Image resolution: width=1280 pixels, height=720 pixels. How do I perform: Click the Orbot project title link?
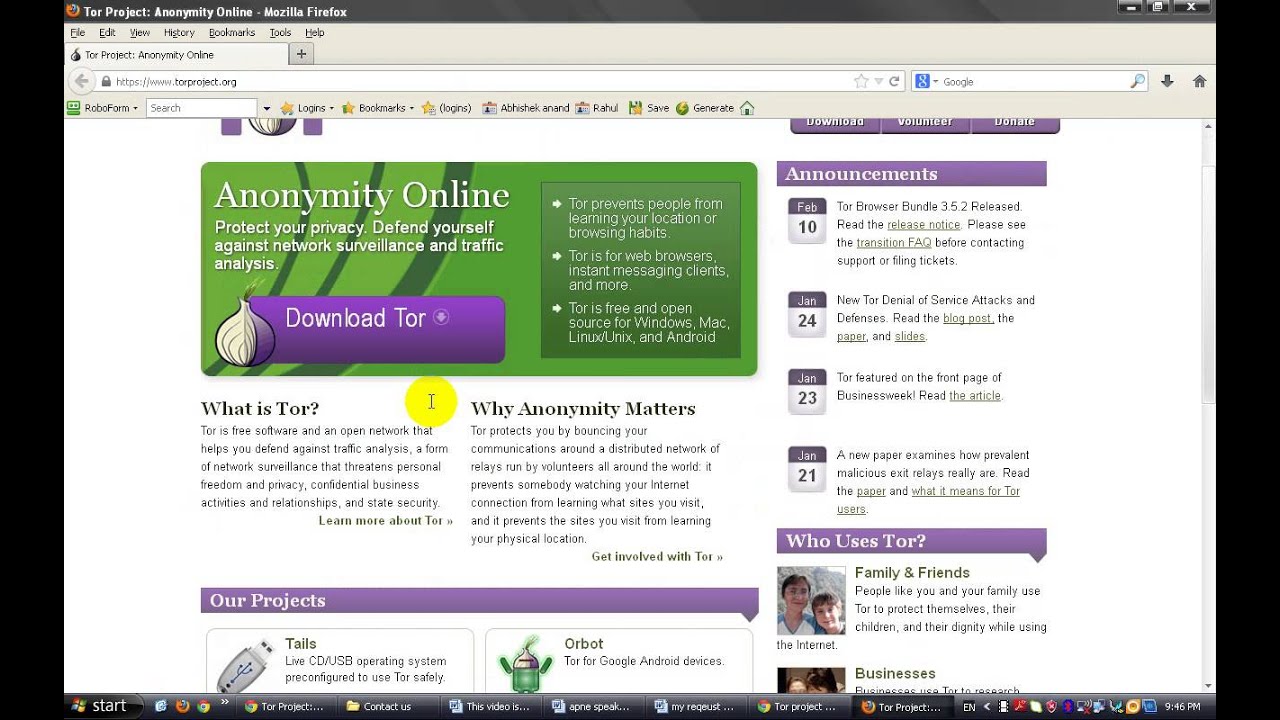pyautogui.click(x=583, y=644)
